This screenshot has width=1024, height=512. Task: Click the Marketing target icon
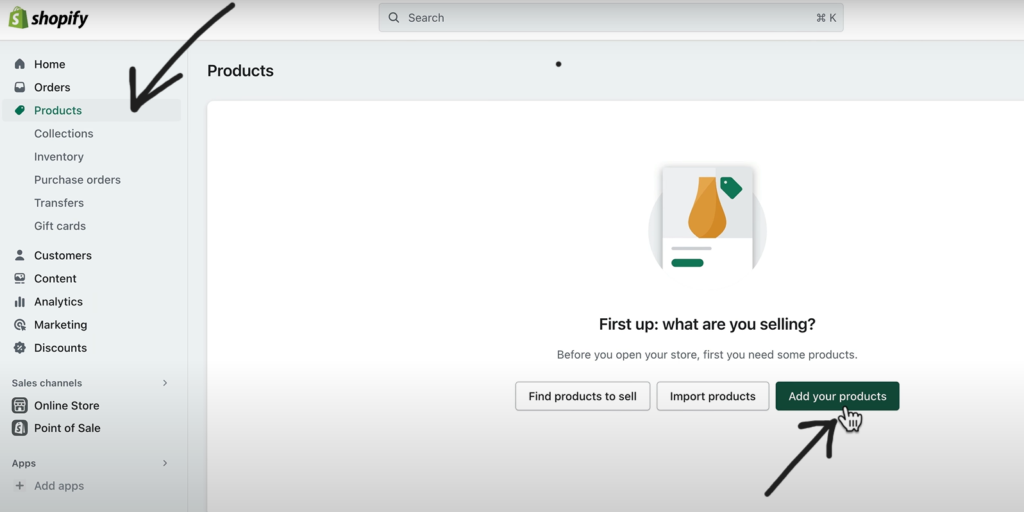(x=20, y=325)
